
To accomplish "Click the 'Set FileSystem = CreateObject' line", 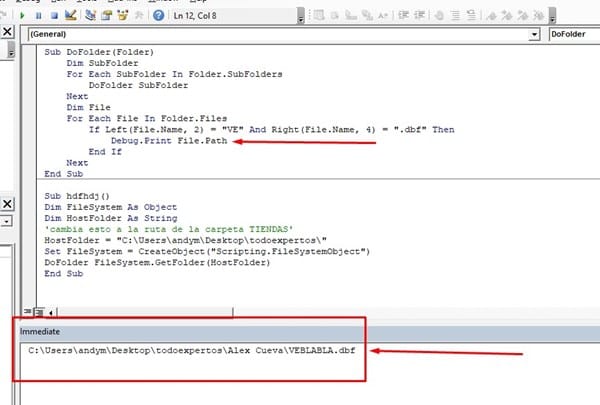I will click(207, 252).
